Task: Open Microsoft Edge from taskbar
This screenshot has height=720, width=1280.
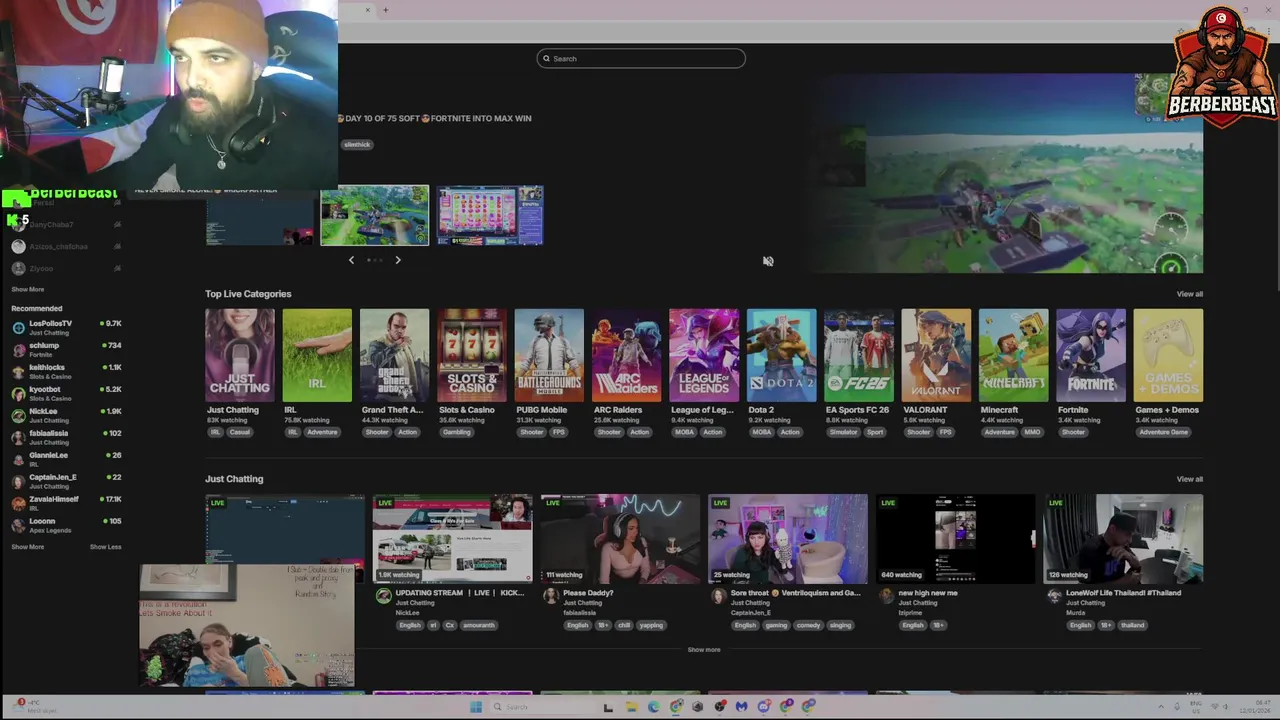Action: (654, 707)
